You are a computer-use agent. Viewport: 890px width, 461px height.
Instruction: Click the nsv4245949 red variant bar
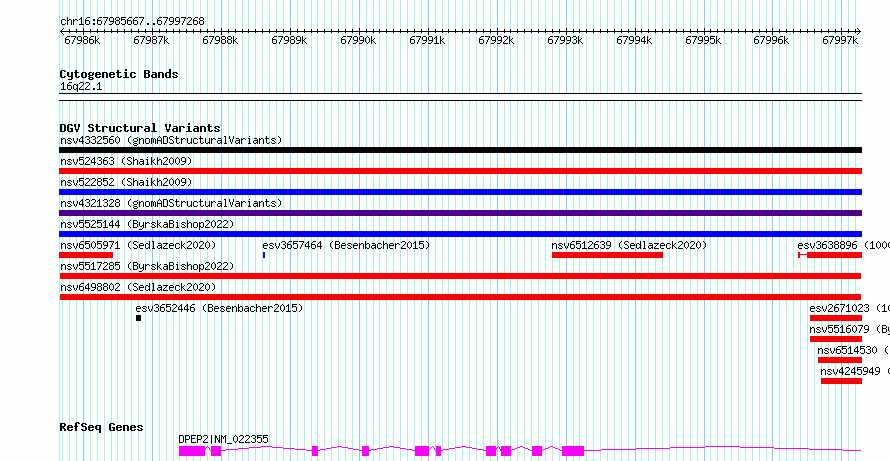(841, 381)
